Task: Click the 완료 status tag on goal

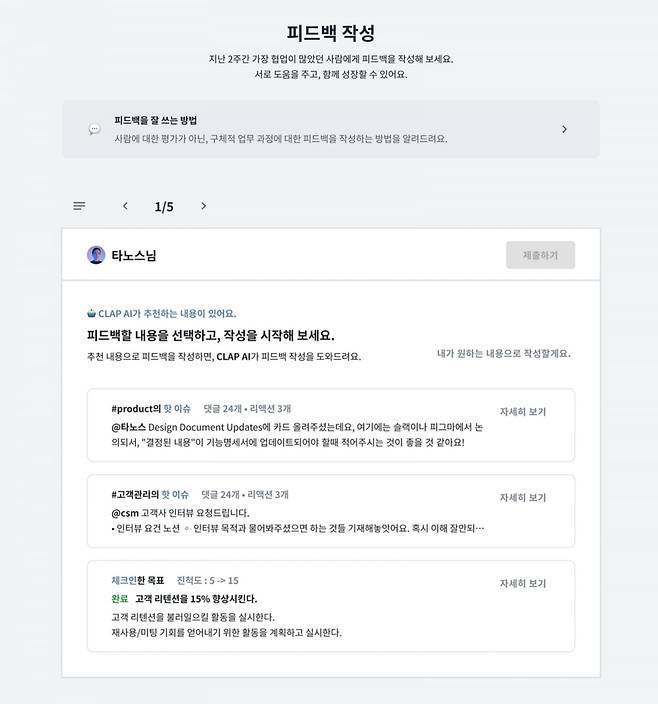Action: pos(120,598)
